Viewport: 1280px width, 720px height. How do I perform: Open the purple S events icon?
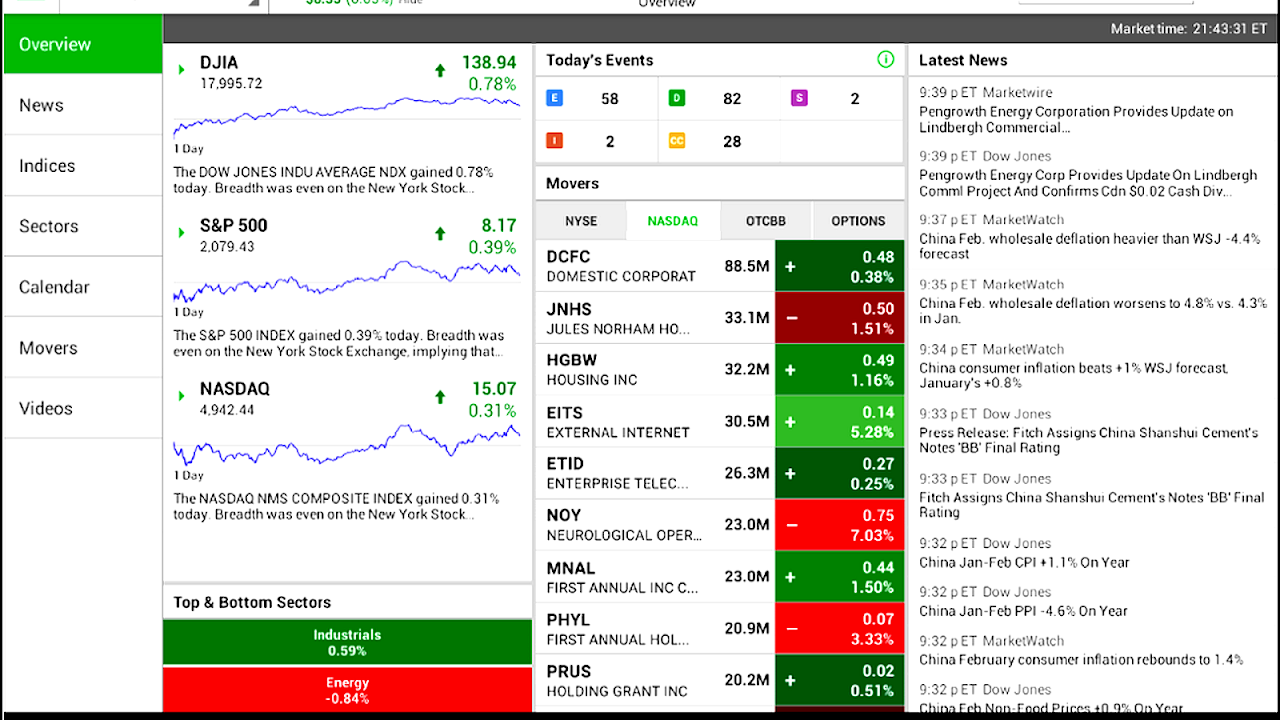pyautogui.click(x=799, y=98)
